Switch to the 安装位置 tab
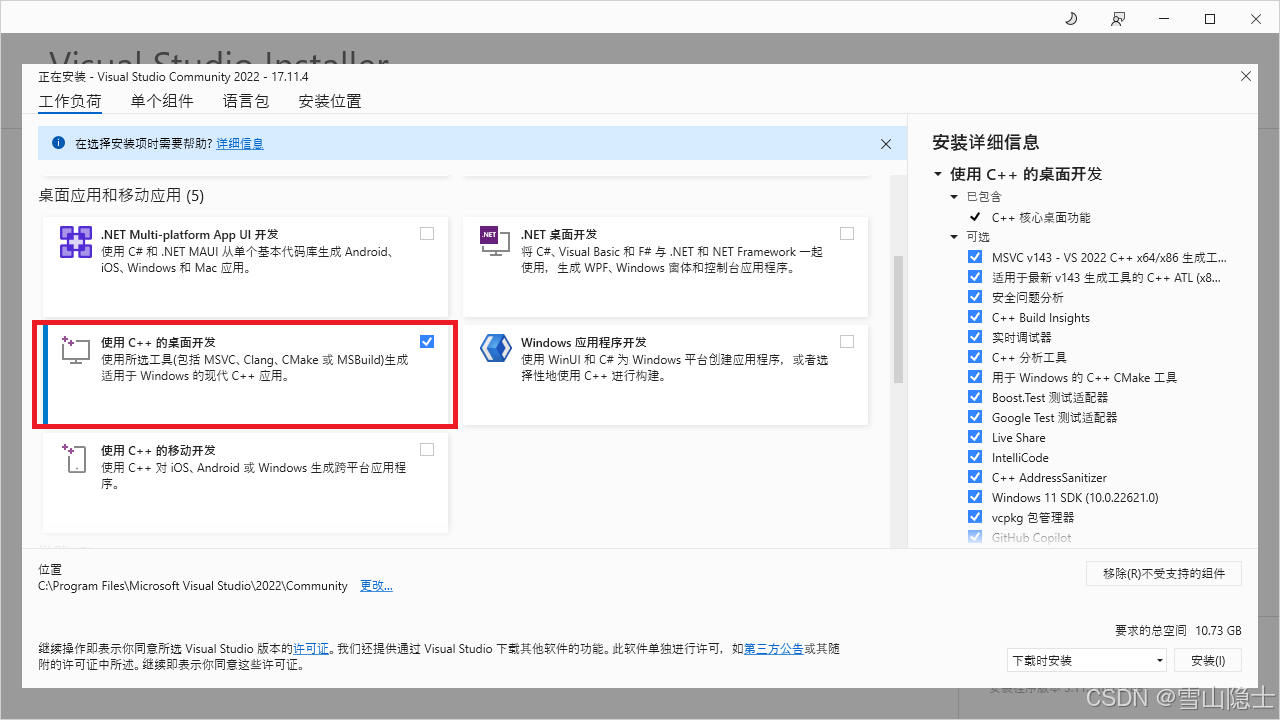 point(330,101)
